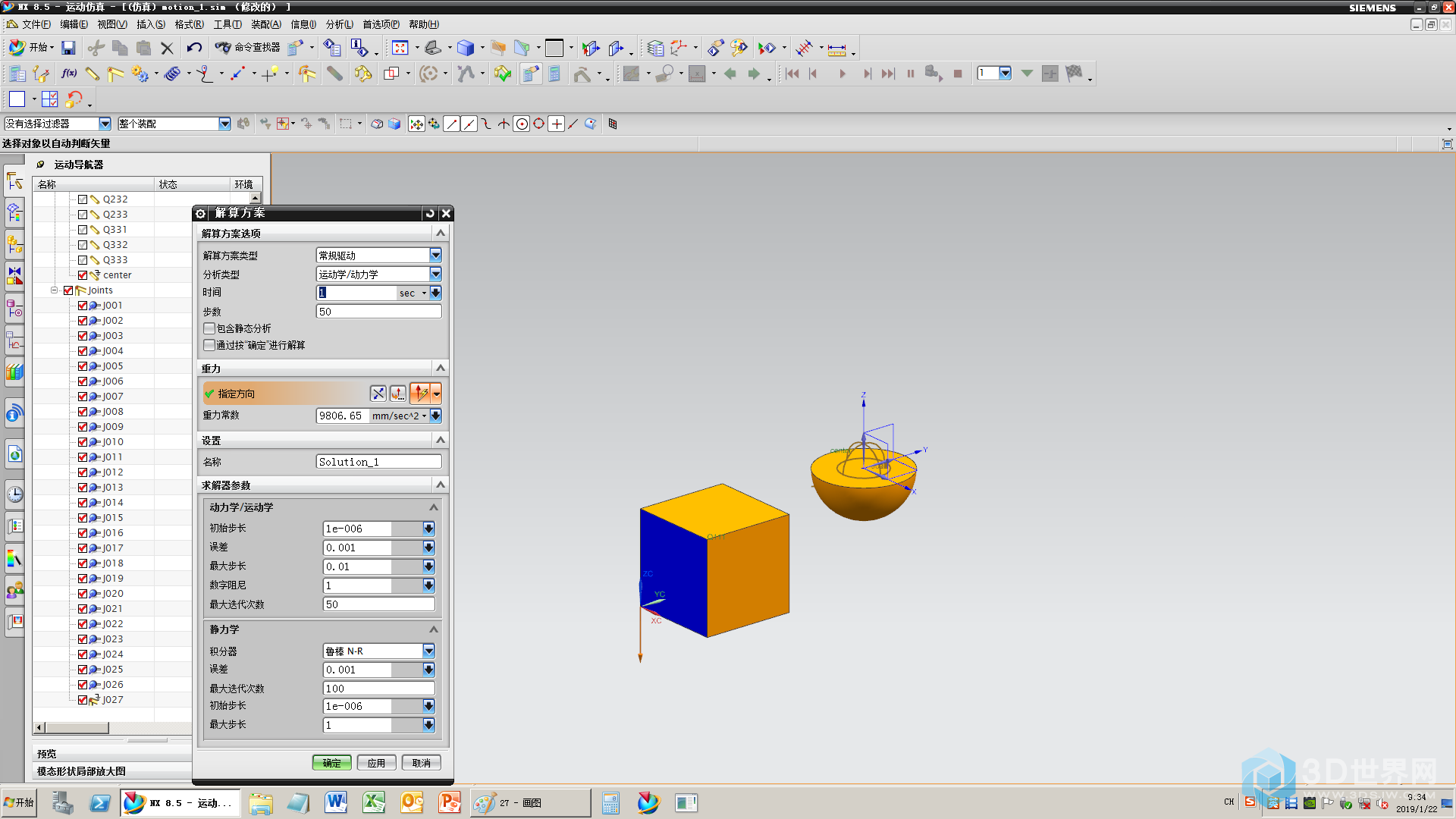The width and height of the screenshot is (1456, 819).
Task: Uncheck the J020 joint checkbox
Action: click(83, 594)
